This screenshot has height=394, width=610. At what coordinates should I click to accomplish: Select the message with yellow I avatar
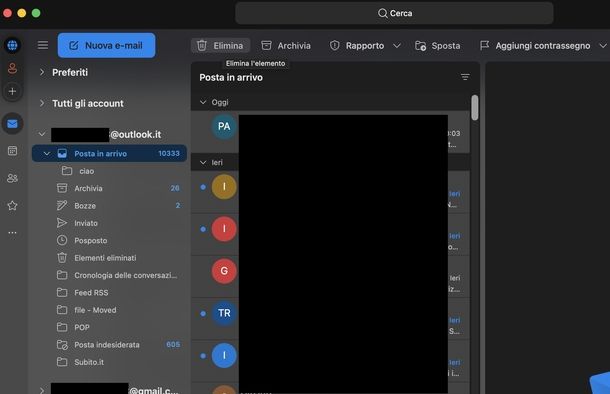[330, 193]
